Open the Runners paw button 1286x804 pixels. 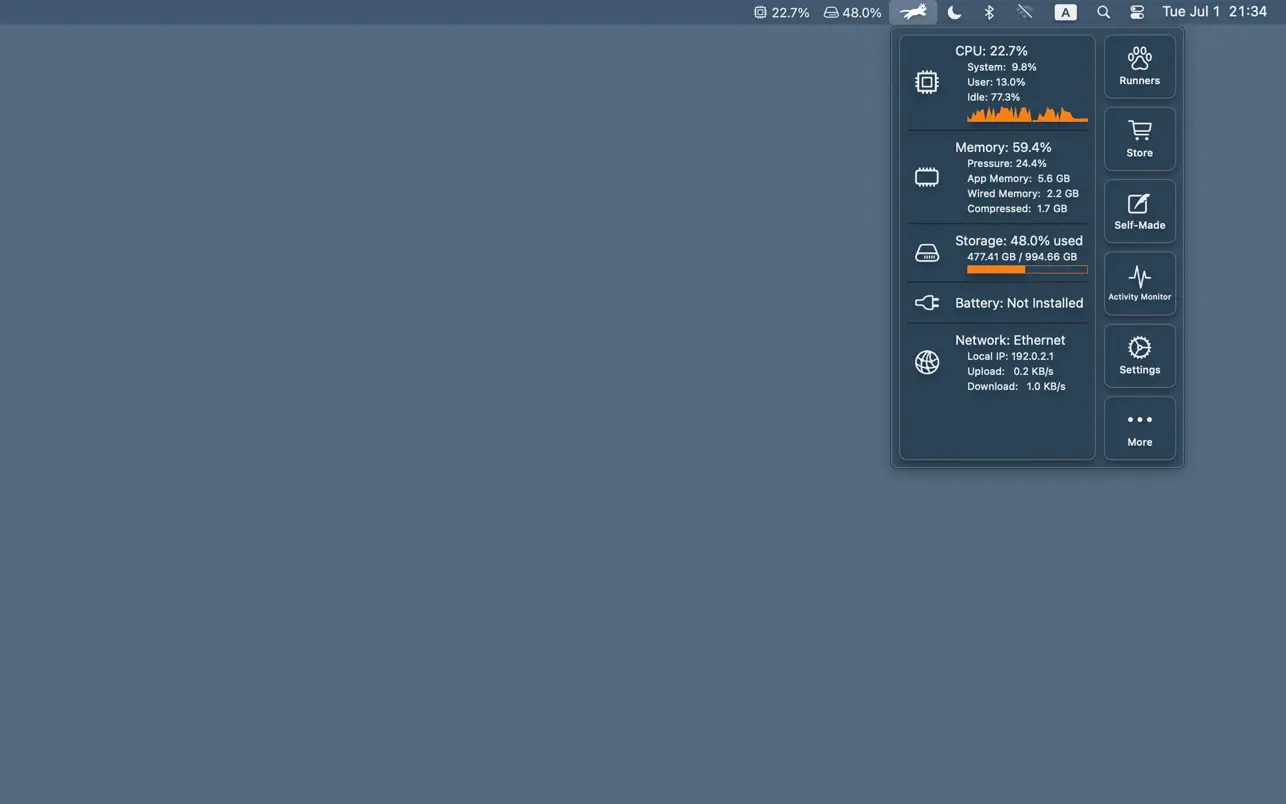point(1139,67)
